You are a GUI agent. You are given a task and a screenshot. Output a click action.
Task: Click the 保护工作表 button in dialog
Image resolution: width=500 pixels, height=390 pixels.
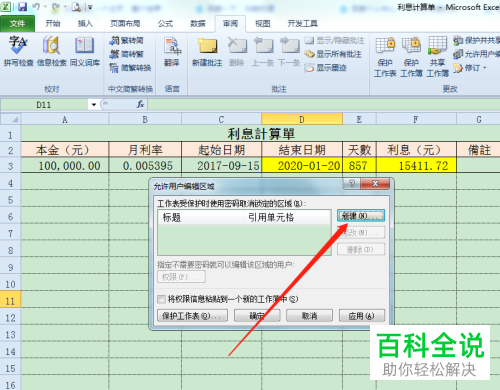tap(192, 316)
